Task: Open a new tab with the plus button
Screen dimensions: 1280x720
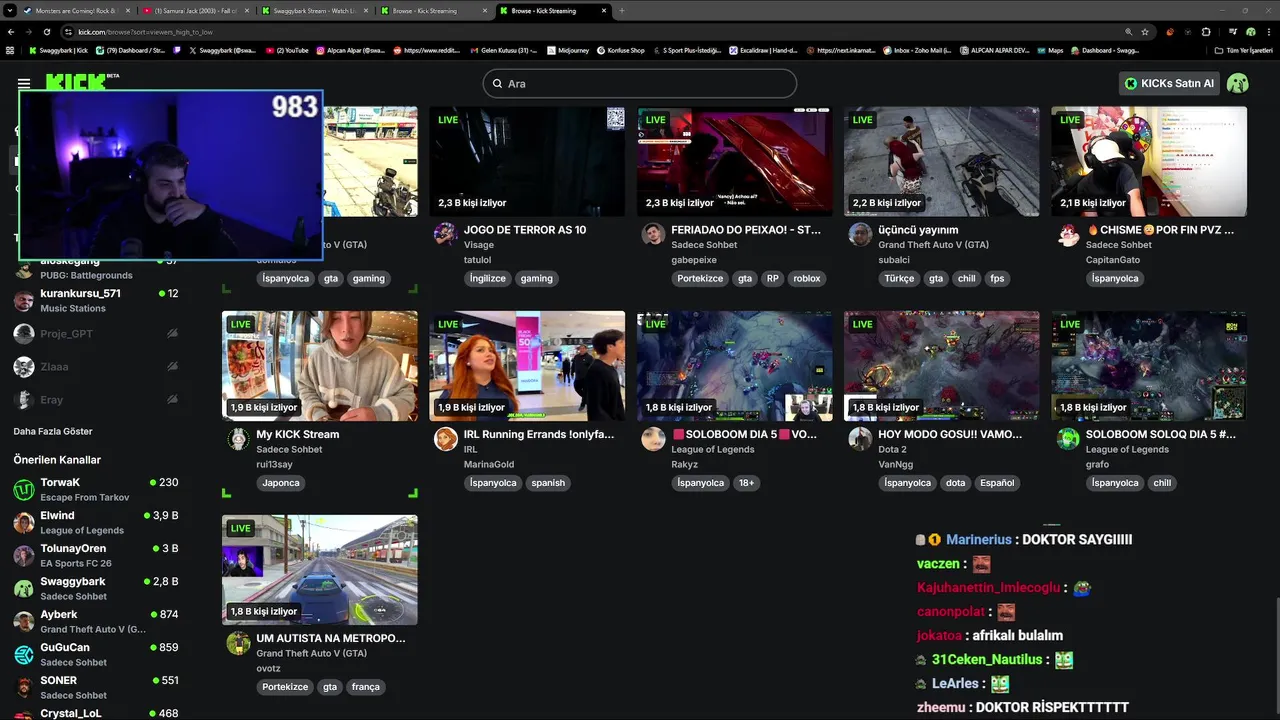Action: tap(622, 10)
